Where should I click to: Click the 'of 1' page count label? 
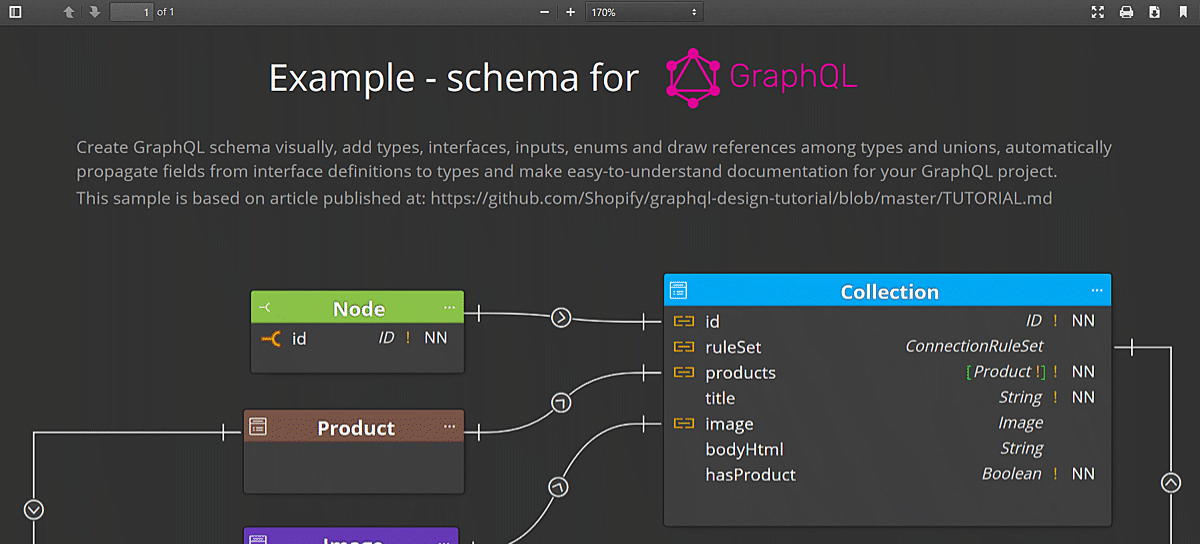click(x=166, y=12)
